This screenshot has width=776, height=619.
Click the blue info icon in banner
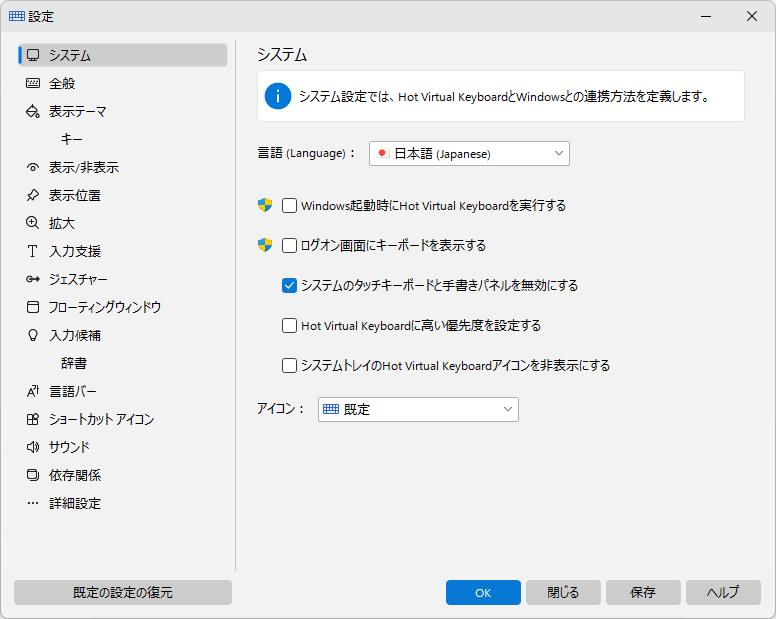pyautogui.click(x=278, y=96)
